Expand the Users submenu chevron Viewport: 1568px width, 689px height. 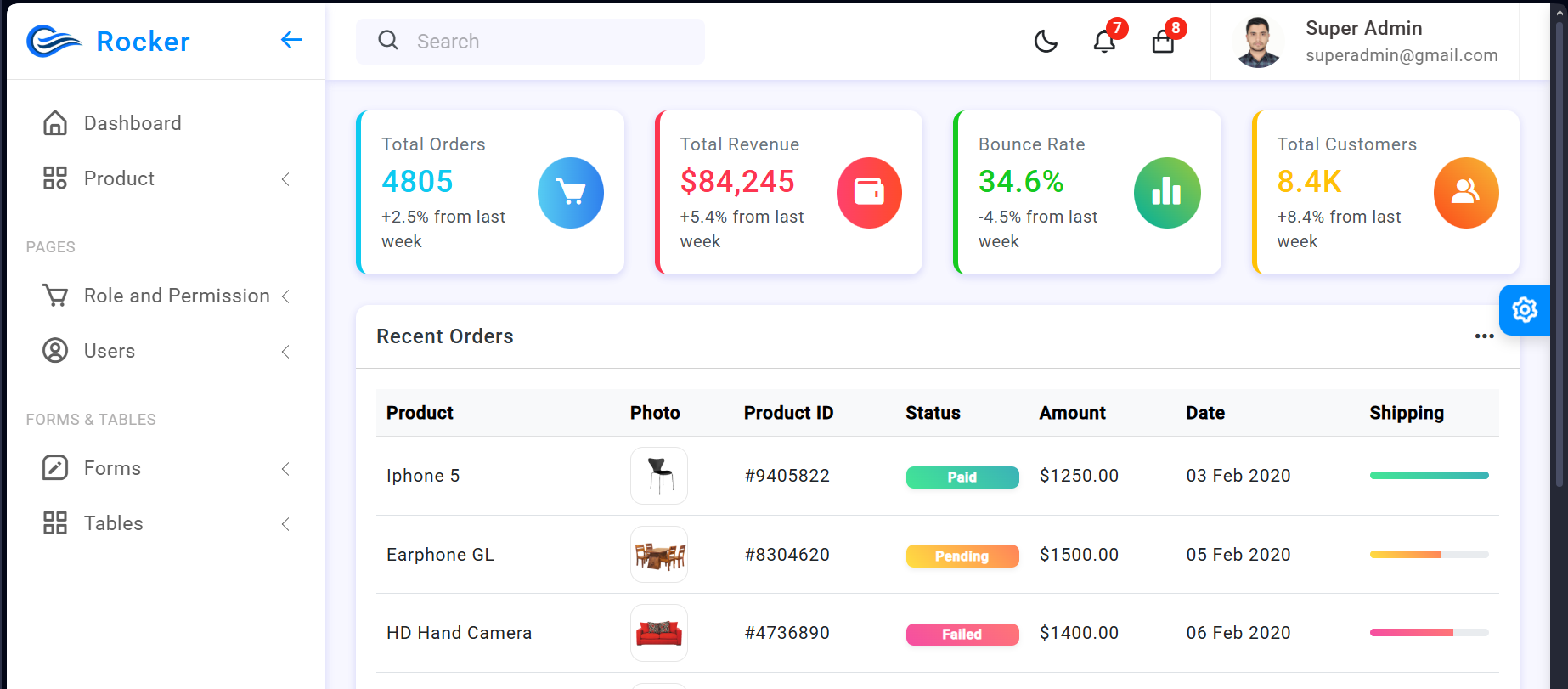[x=285, y=352]
